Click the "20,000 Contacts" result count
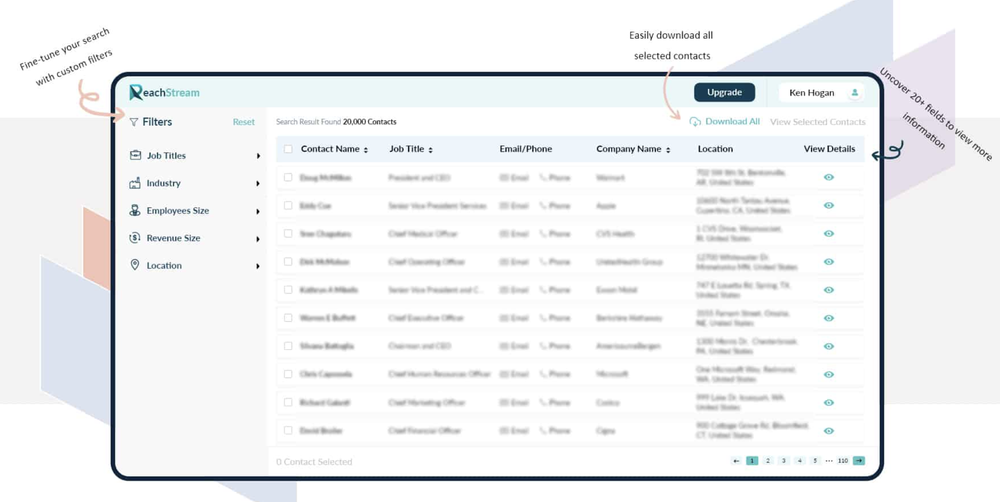The width and height of the screenshot is (1000, 502). point(370,122)
